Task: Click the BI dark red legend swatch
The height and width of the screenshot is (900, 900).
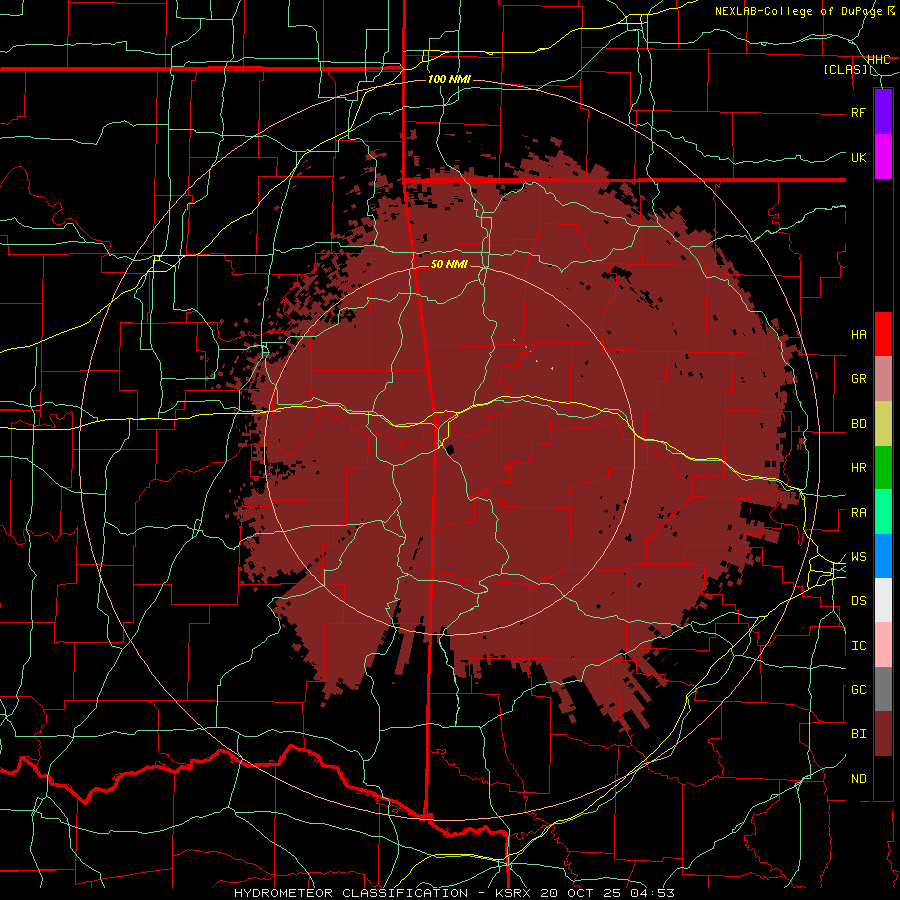Action: tap(883, 734)
